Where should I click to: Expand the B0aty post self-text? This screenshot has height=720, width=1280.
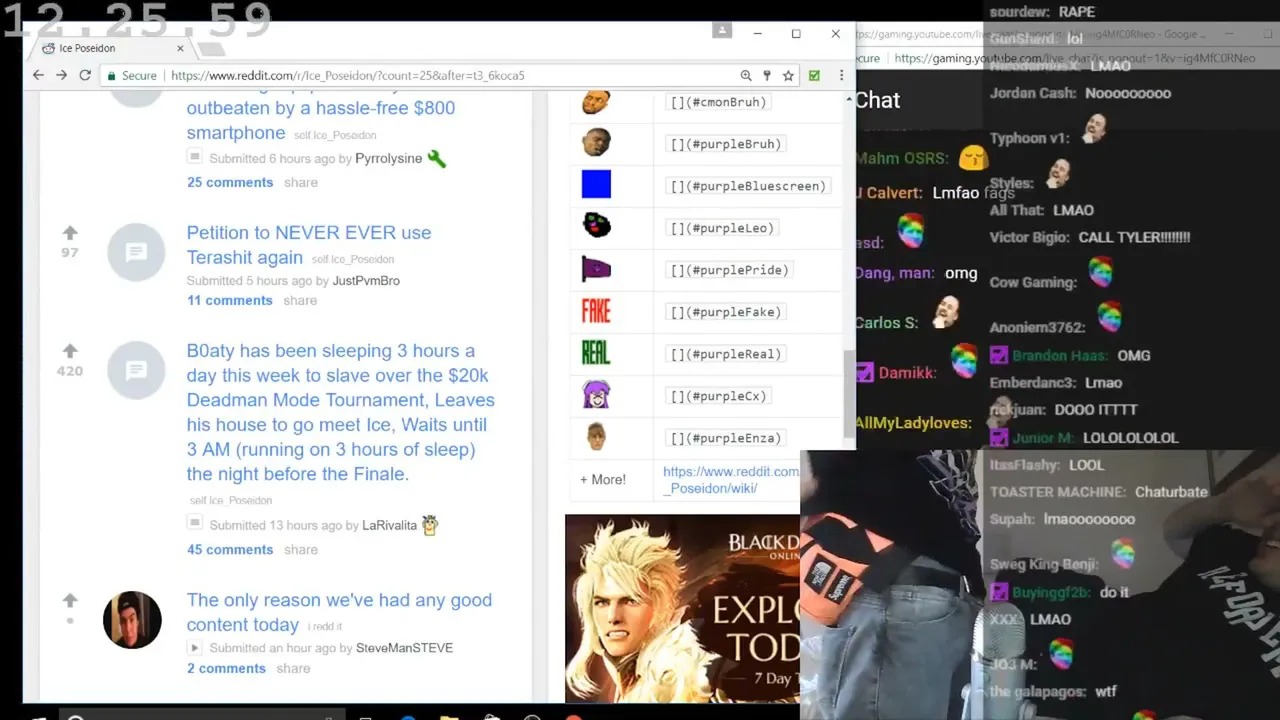click(195, 523)
